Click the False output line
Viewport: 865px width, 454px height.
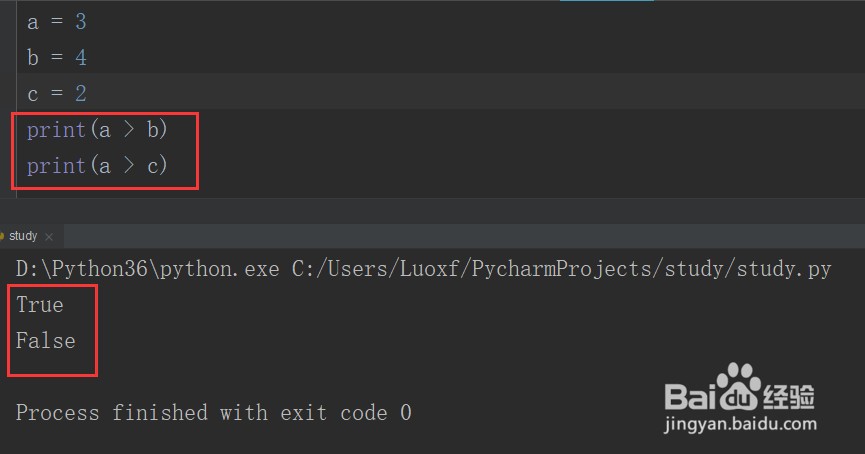(x=45, y=340)
